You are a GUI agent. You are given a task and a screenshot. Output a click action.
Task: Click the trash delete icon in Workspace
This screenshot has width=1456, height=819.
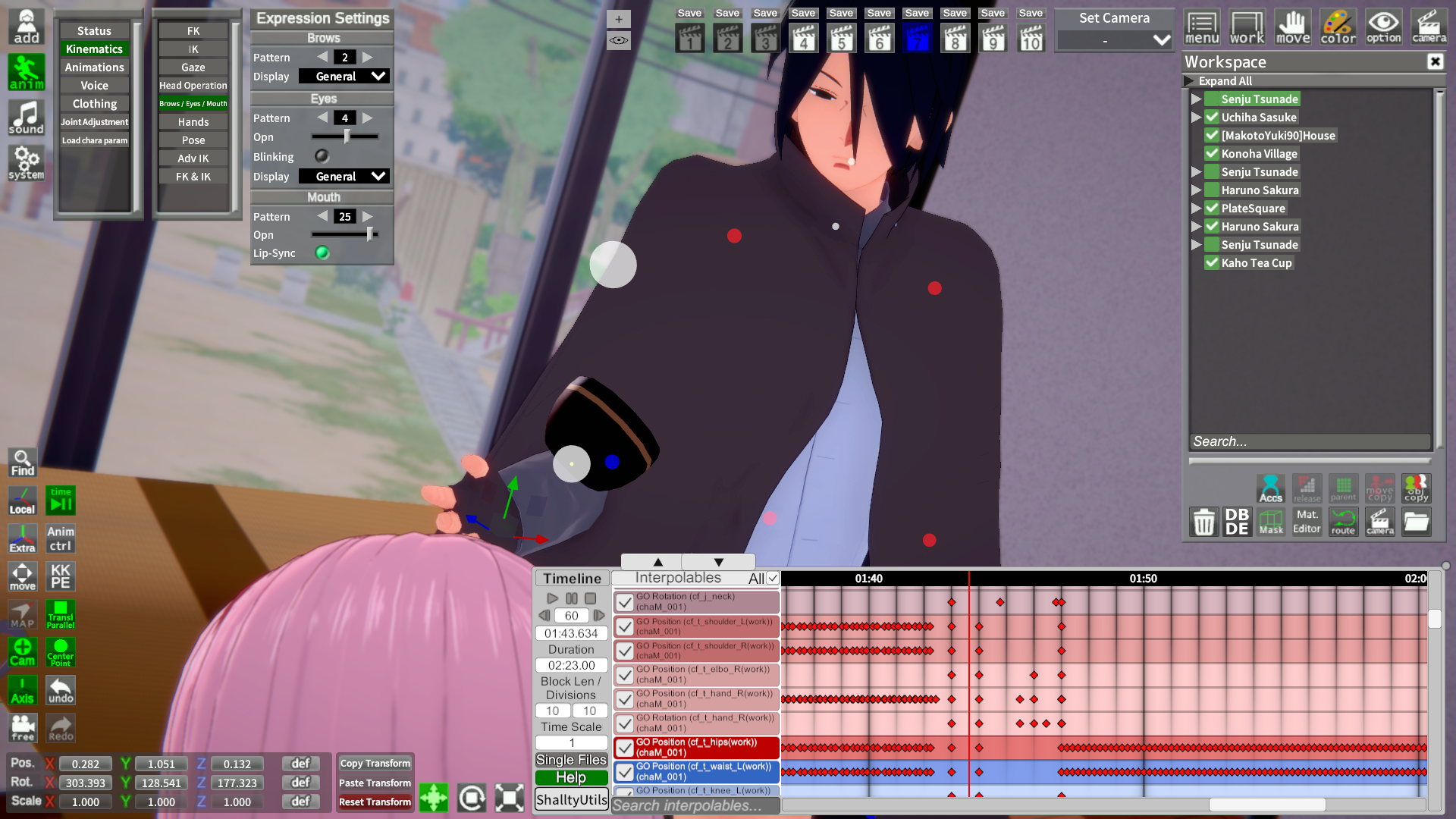pyautogui.click(x=1204, y=522)
